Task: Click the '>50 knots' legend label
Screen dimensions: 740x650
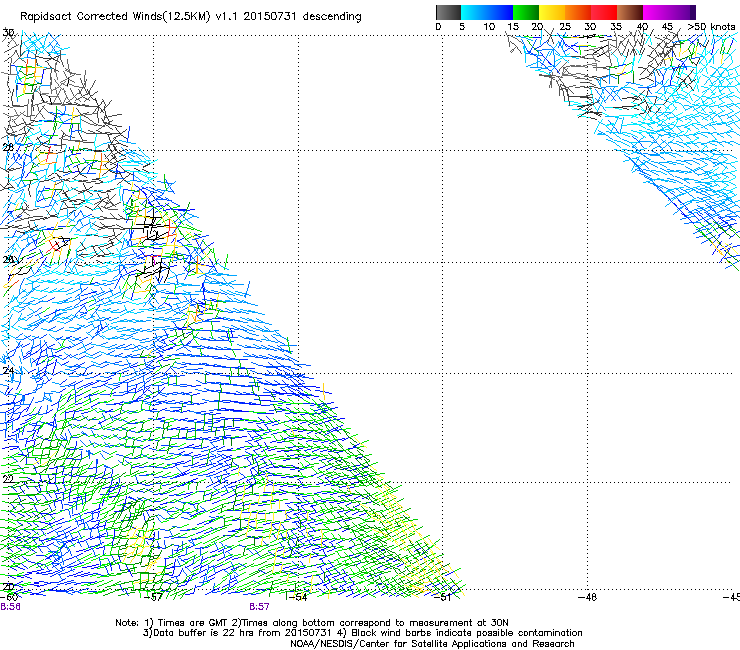Action: point(711,27)
